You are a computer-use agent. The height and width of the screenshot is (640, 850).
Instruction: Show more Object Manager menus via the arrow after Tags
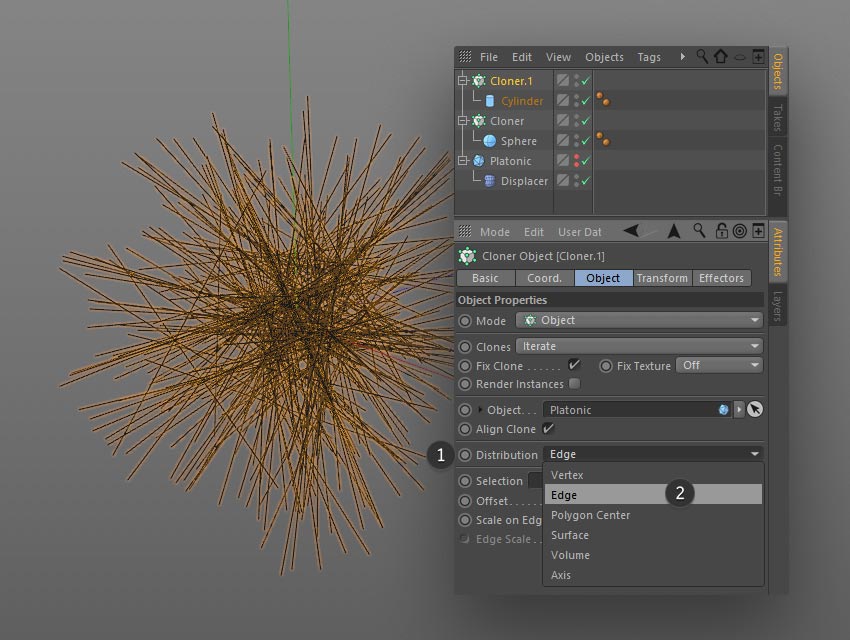682,56
